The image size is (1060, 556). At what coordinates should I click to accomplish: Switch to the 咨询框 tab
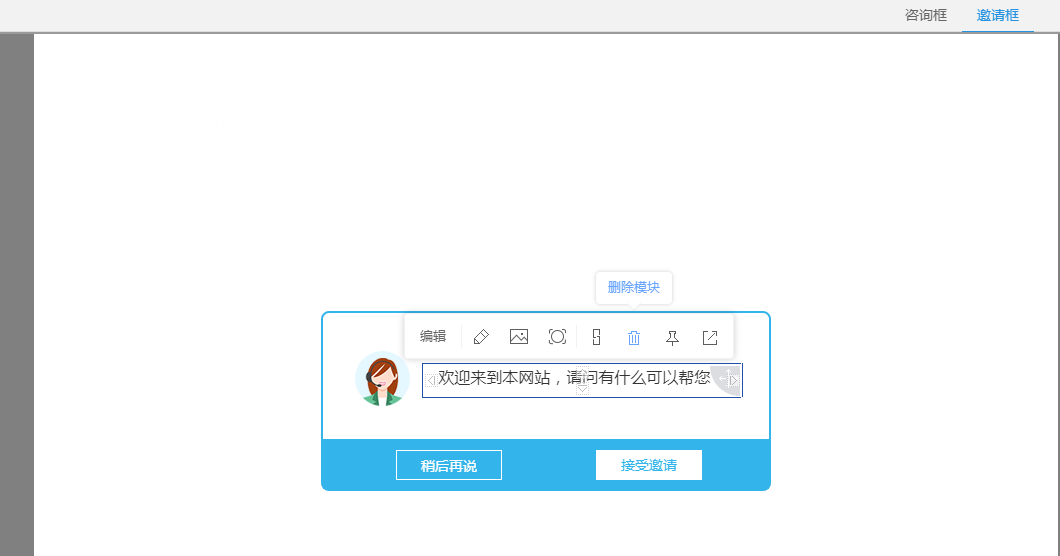925,15
